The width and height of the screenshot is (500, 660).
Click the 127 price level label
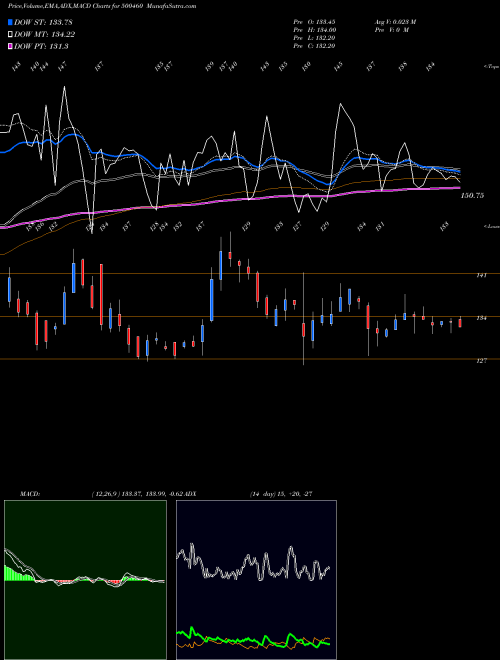click(x=481, y=361)
